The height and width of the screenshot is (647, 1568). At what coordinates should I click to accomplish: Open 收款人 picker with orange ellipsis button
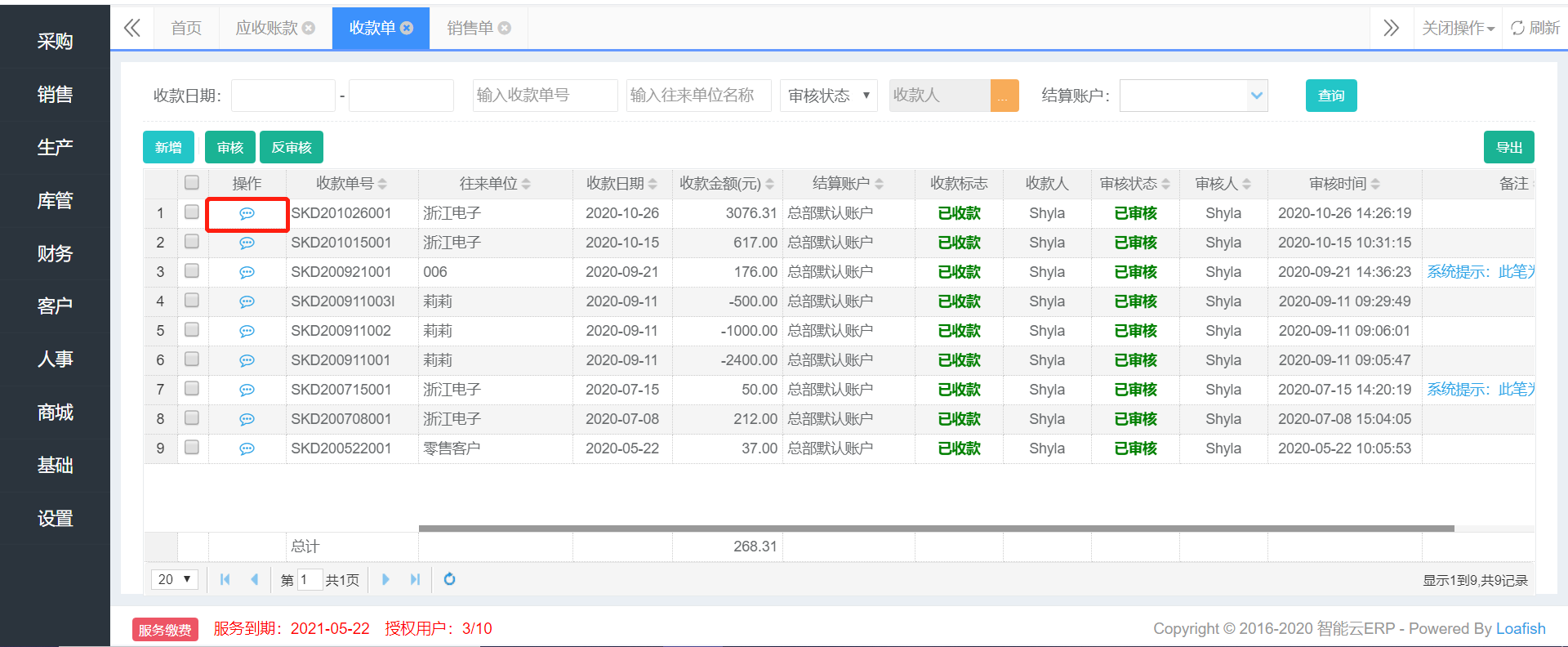(x=1004, y=96)
